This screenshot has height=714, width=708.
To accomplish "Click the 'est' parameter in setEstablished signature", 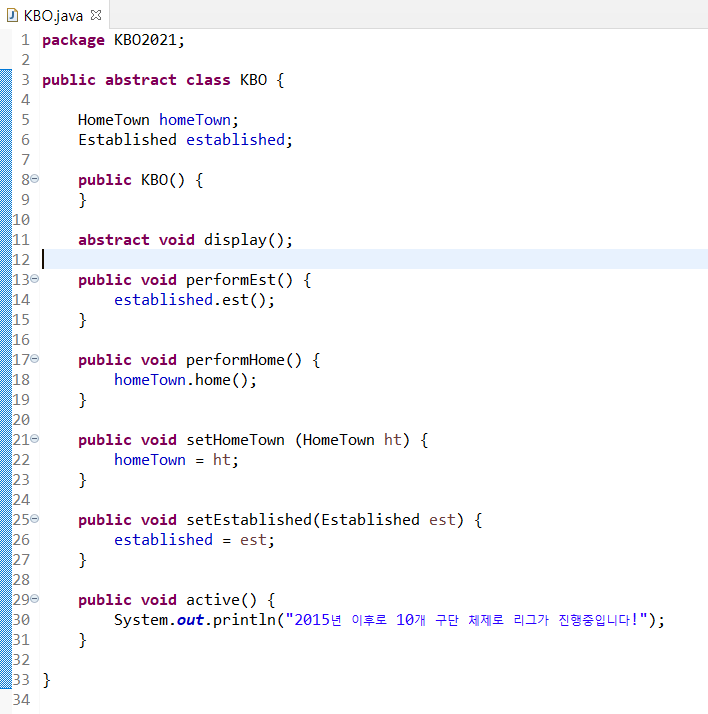I will (x=442, y=520).
